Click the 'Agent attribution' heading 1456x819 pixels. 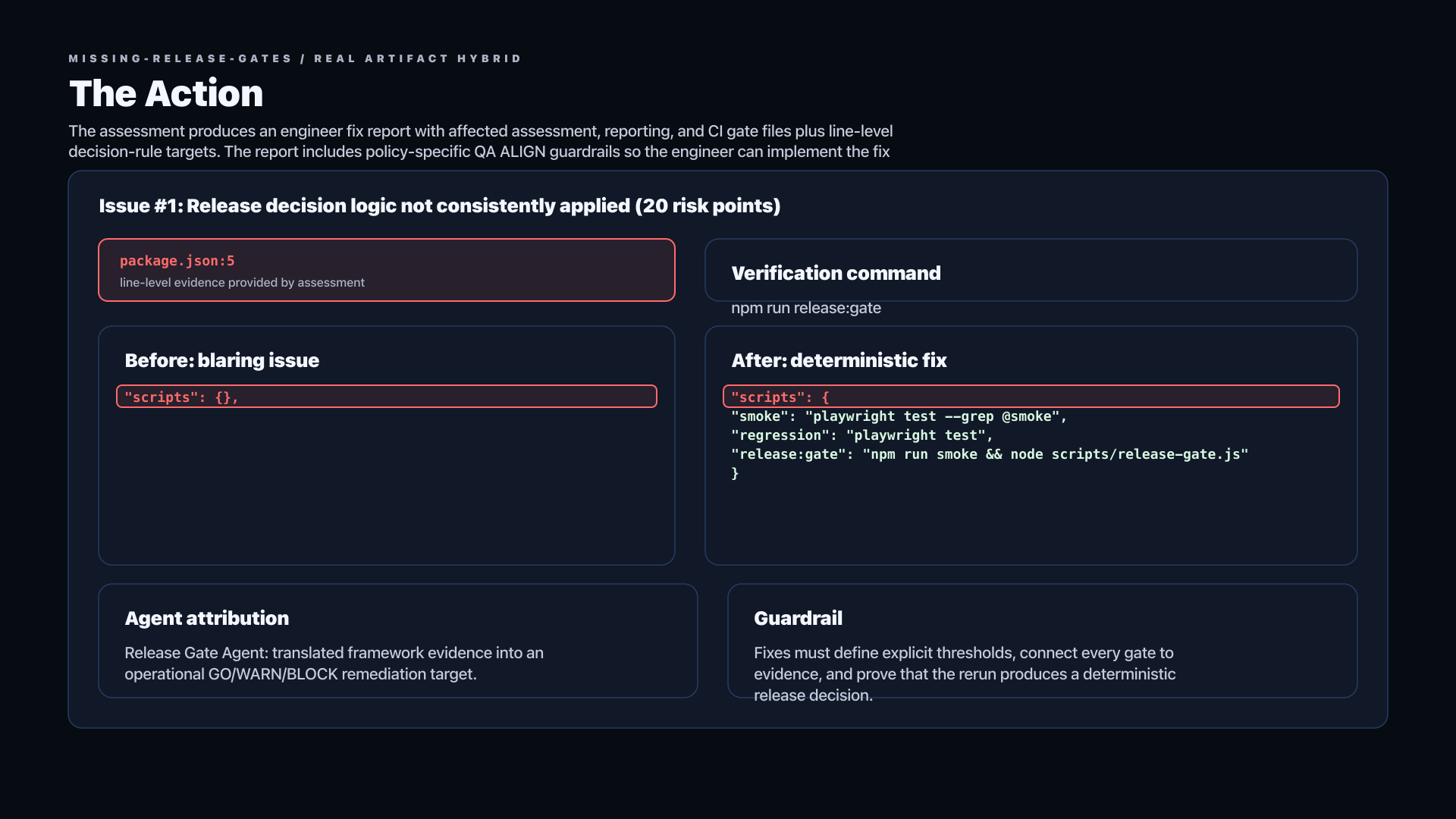[207, 618]
